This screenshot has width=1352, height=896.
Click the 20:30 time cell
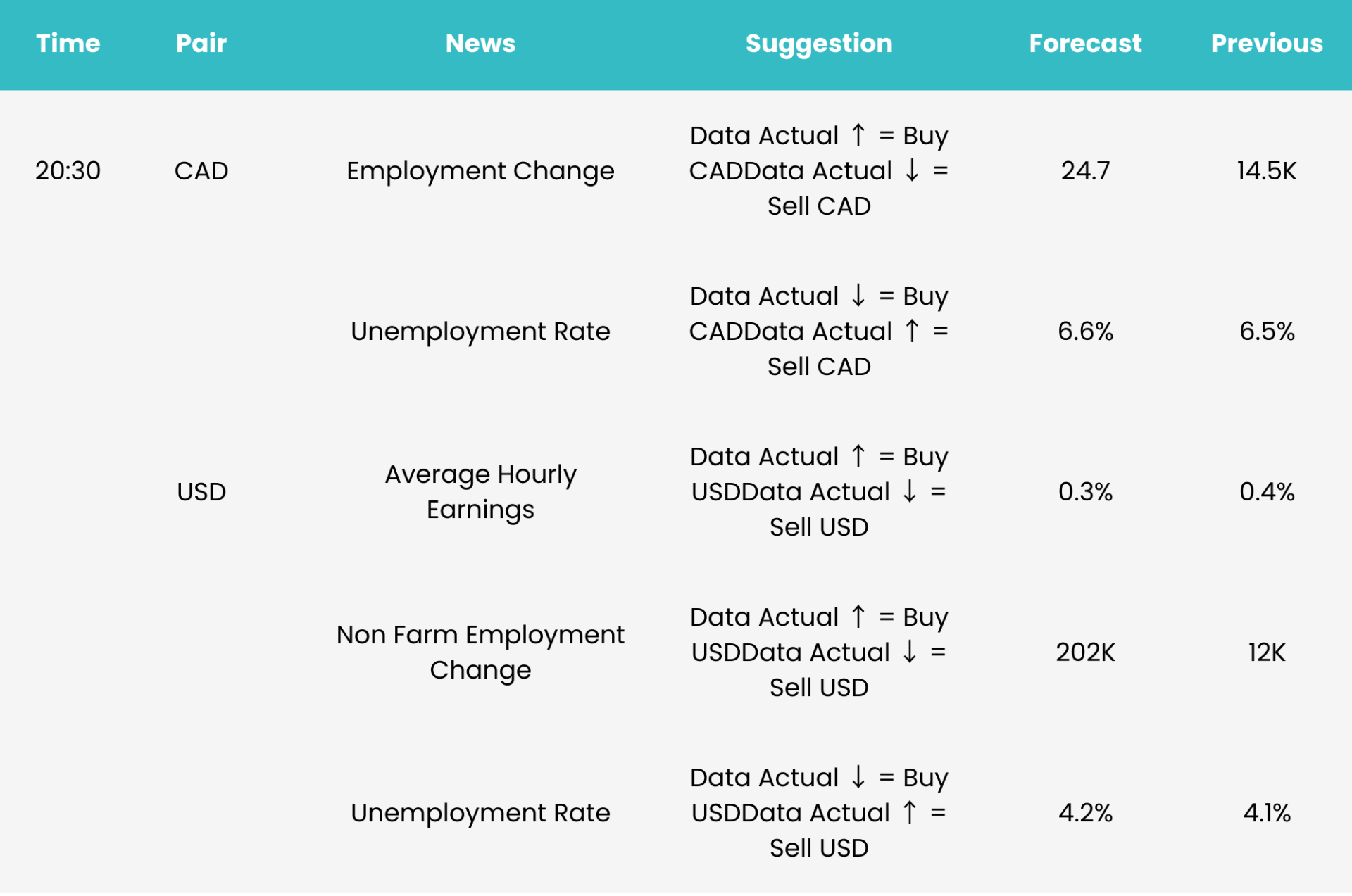(68, 171)
